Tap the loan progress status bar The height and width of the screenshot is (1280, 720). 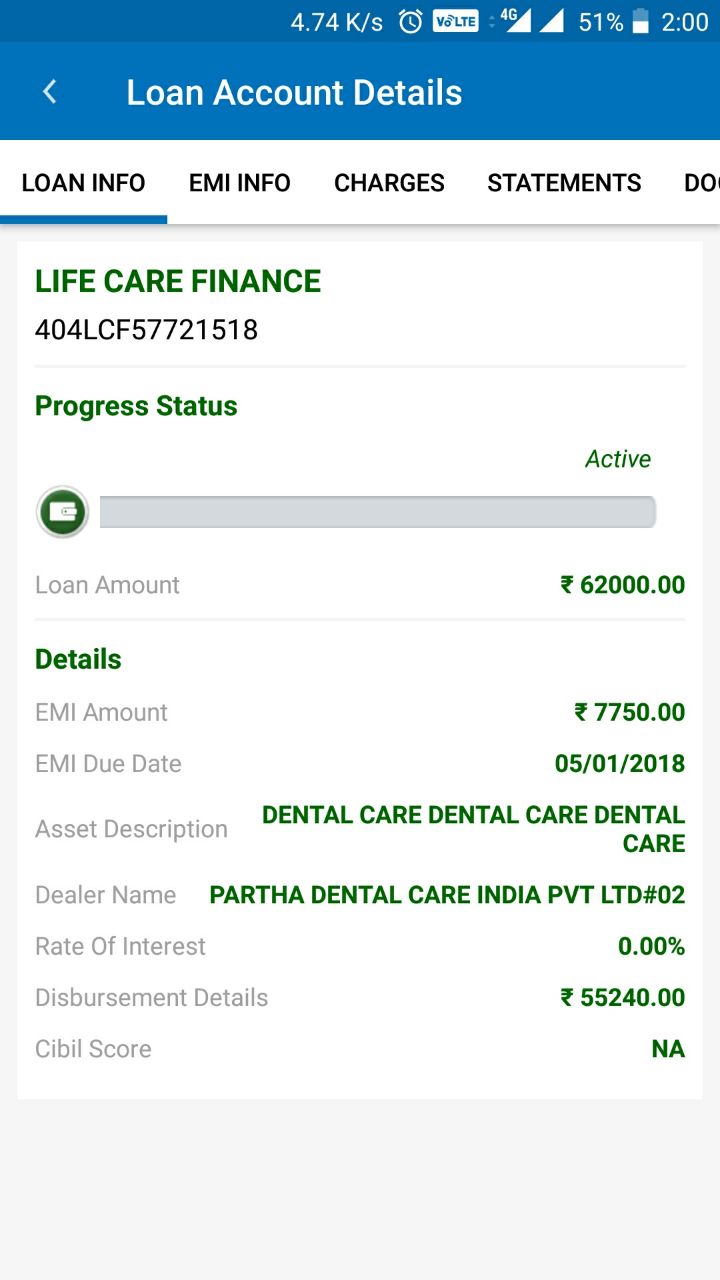377,512
